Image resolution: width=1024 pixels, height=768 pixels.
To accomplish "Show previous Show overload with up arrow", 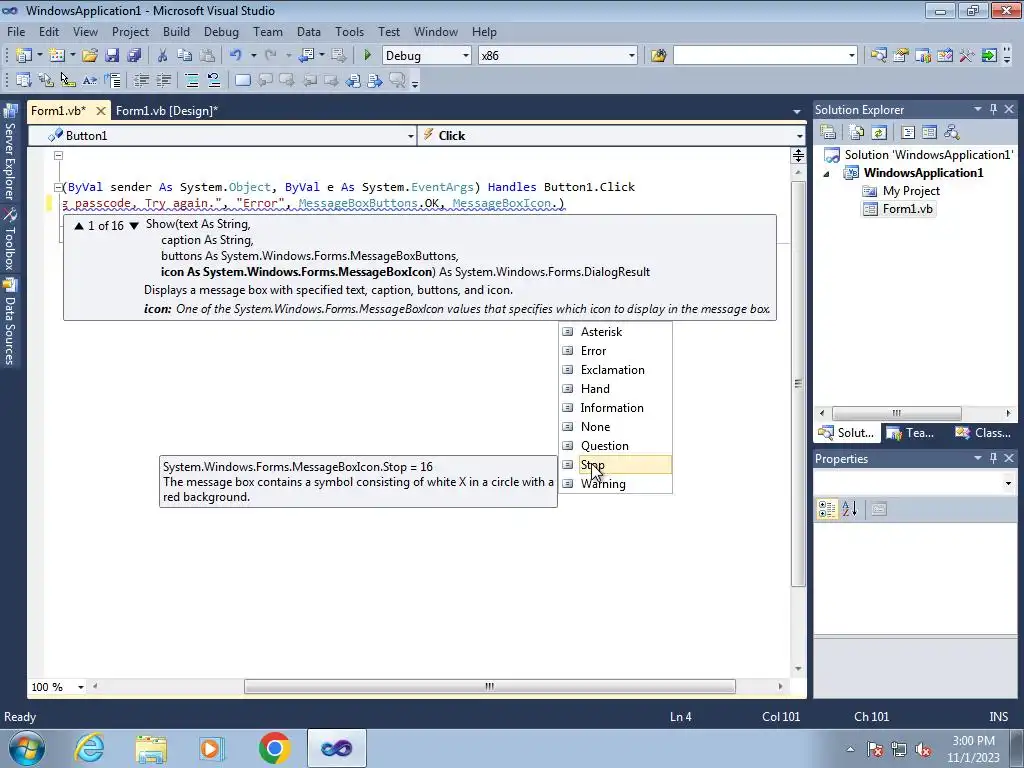I will coord(79,225).
